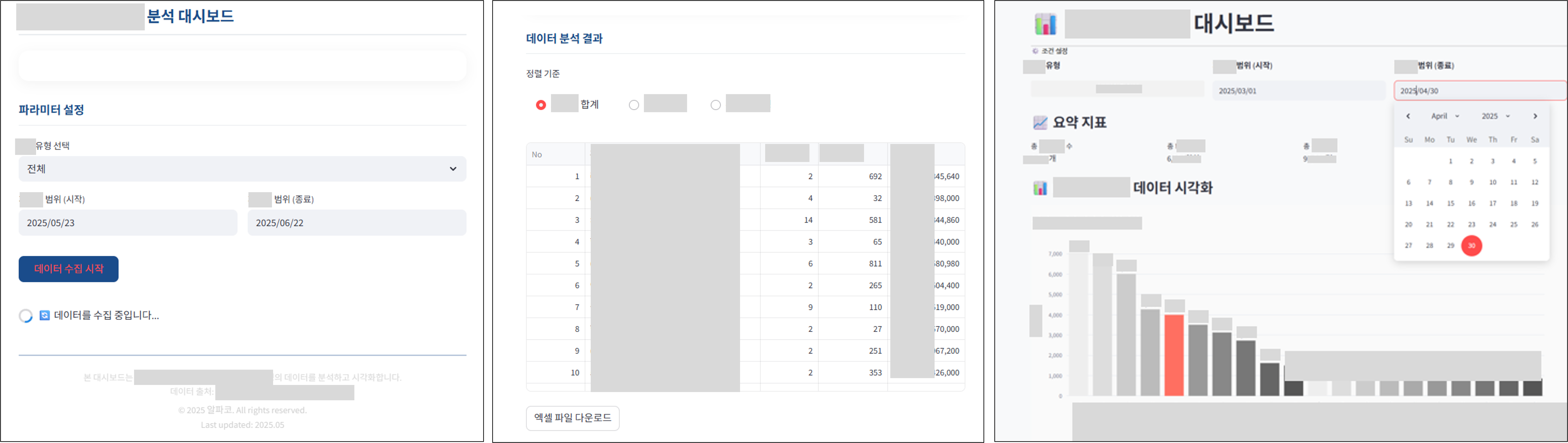Select the third sort criterion radio button
This screenshot has width=1568, height=443.
(716, 105)
